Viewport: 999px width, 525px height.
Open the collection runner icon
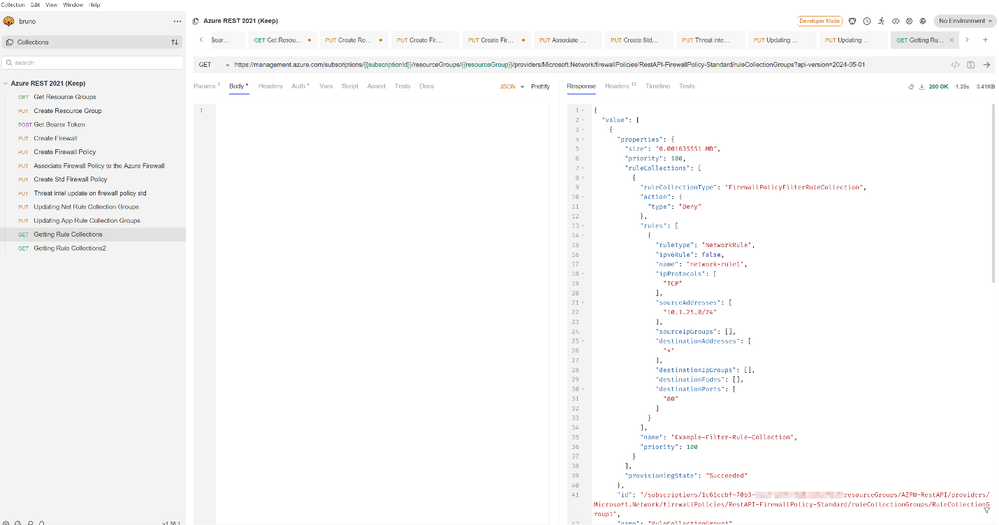point(881,21)
